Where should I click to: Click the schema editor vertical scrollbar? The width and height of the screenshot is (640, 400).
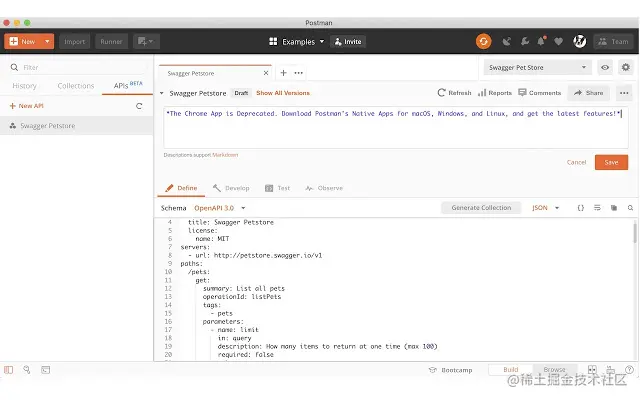(635, 233)
